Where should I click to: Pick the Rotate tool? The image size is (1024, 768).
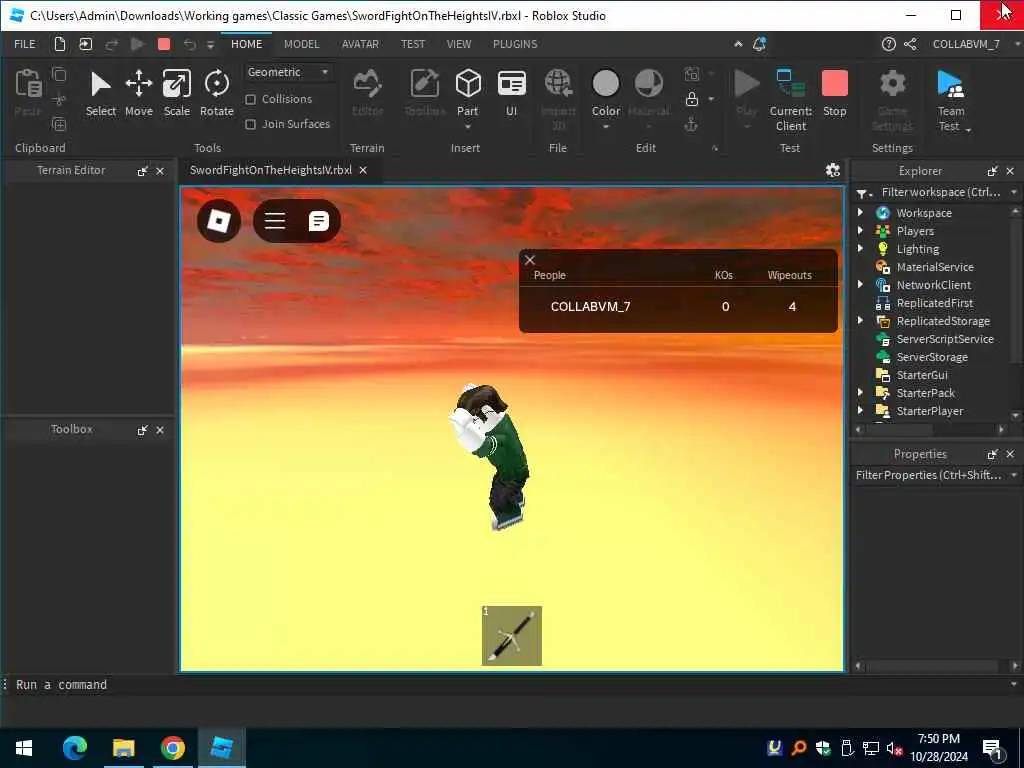217,94
